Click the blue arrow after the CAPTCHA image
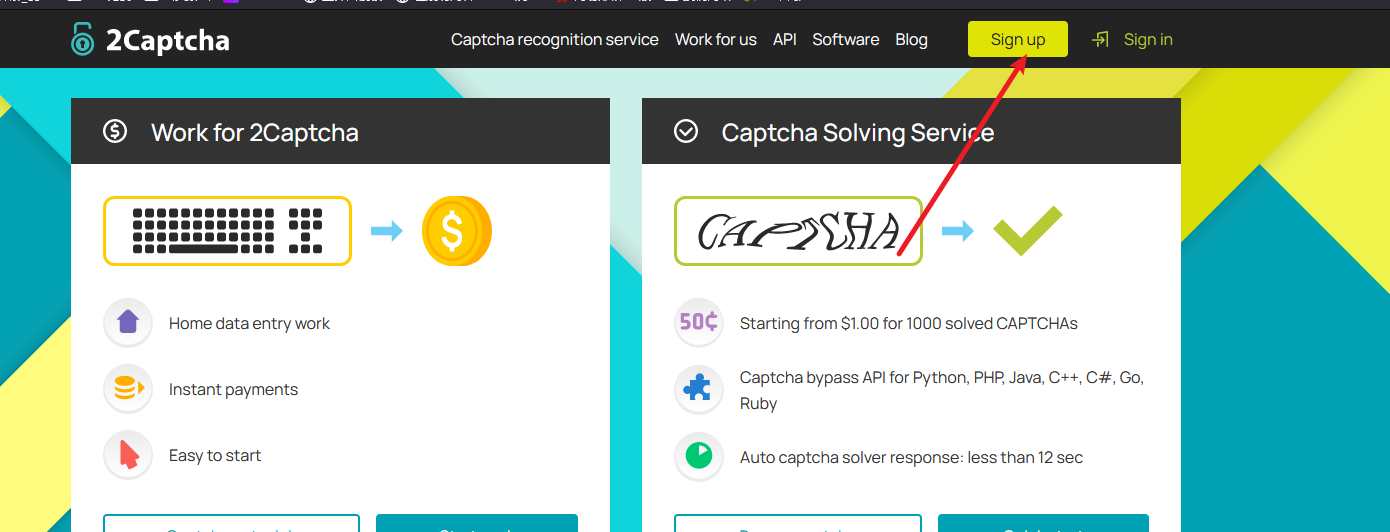This screenshot has width=1390, height=532. 958,231
